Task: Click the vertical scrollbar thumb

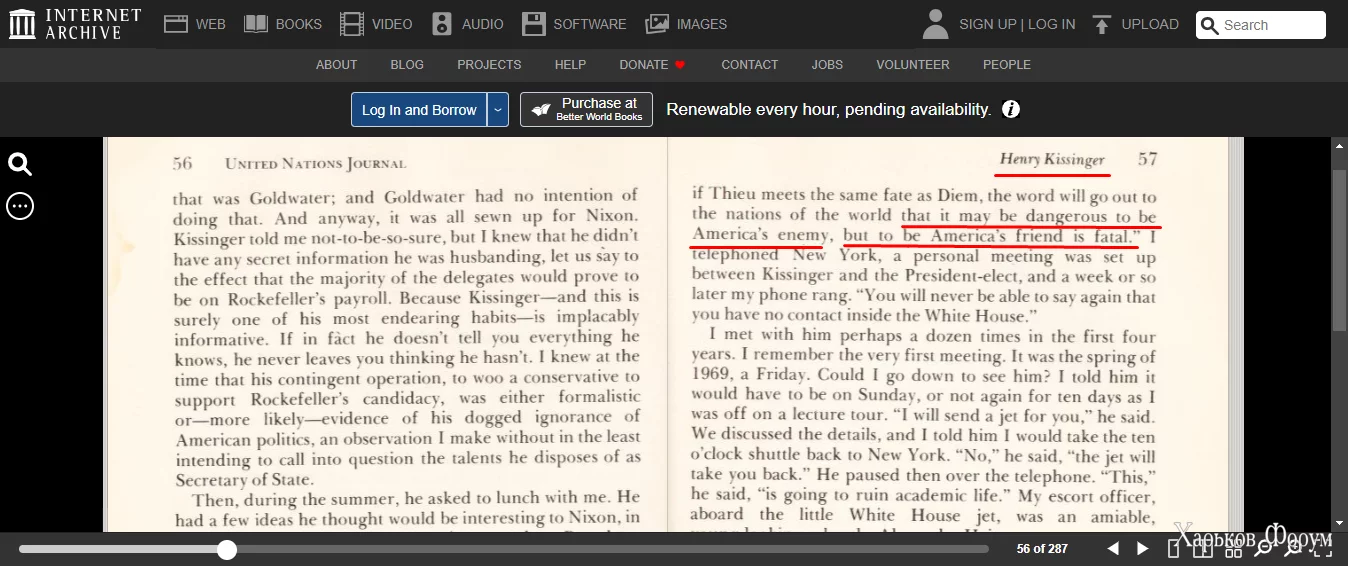Action: tap(1340, 248)
